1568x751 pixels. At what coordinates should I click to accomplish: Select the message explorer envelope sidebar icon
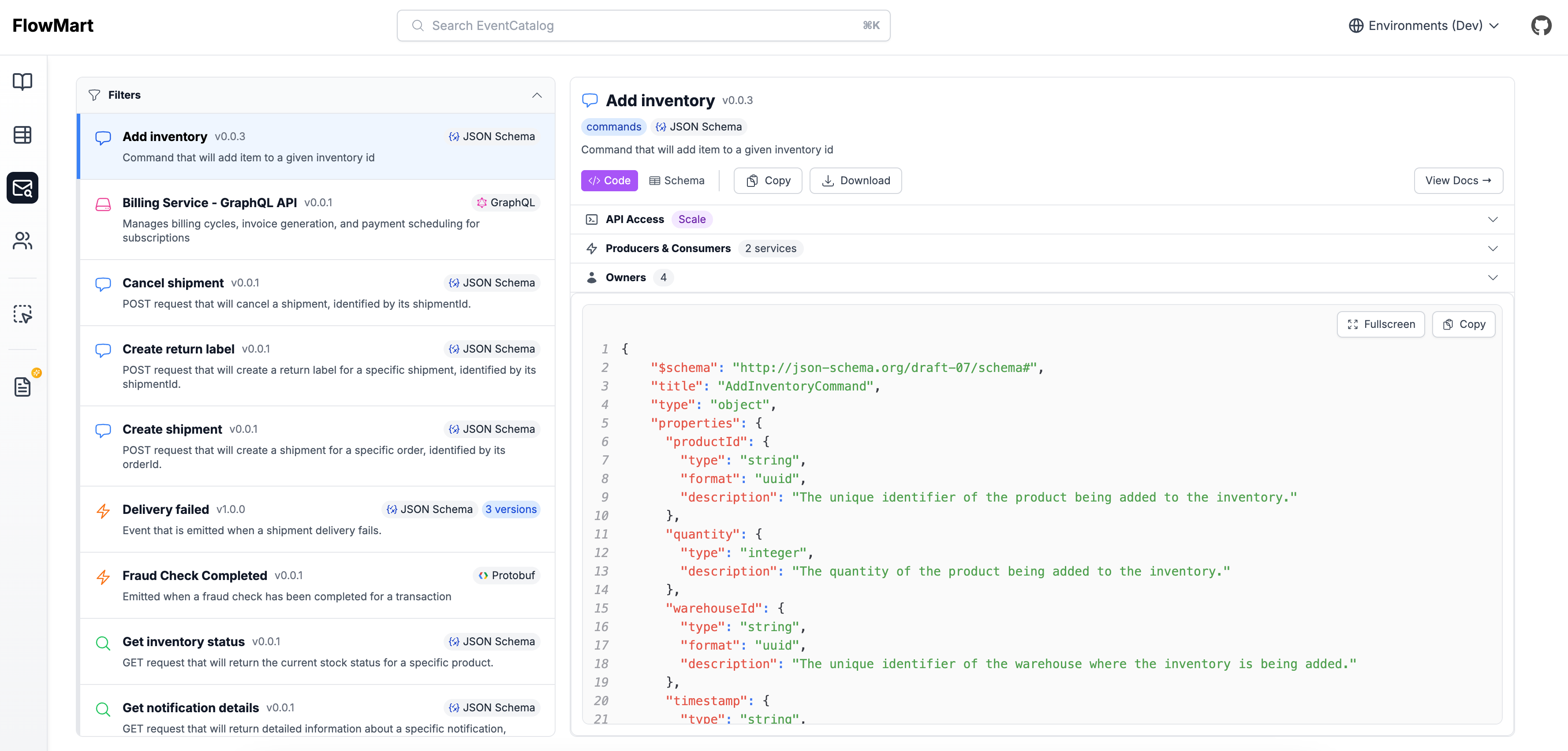[x=22, y=187]
